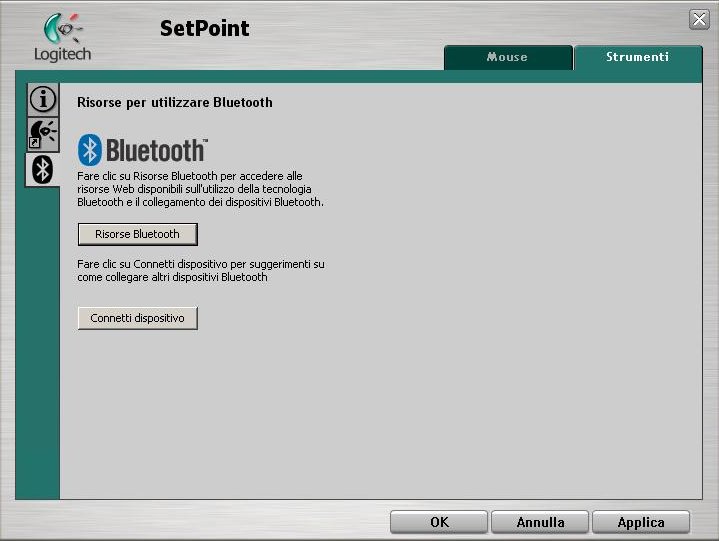Viewport: 719px width, 541px height.
Task: Confirm with the OK button
Action: 439,522
